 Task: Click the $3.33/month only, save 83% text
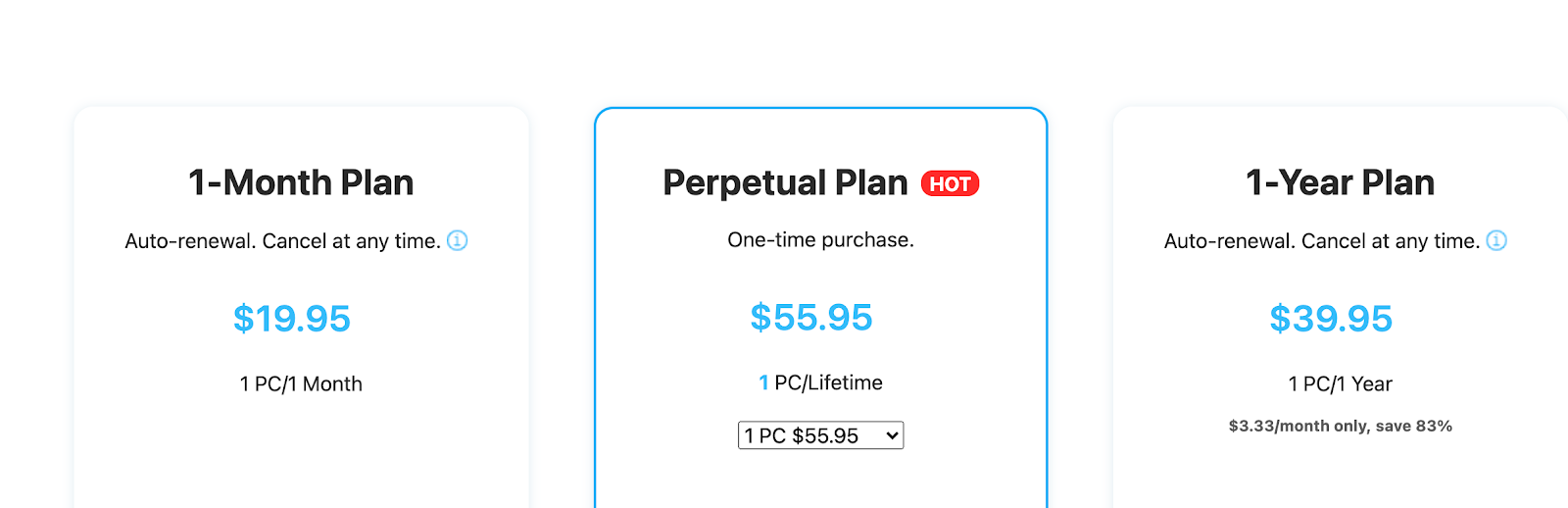pos(1340,426)
